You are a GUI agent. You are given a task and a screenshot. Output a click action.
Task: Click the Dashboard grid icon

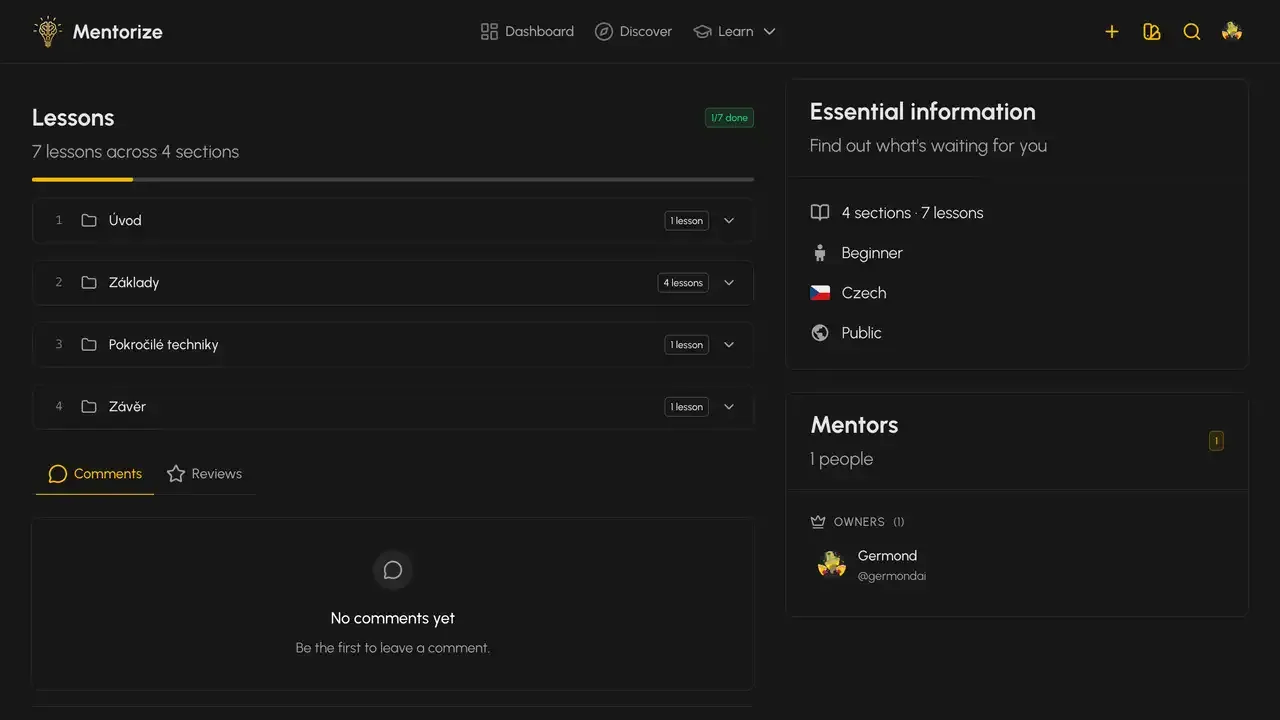pyautogui.click(x=489, y=31)
